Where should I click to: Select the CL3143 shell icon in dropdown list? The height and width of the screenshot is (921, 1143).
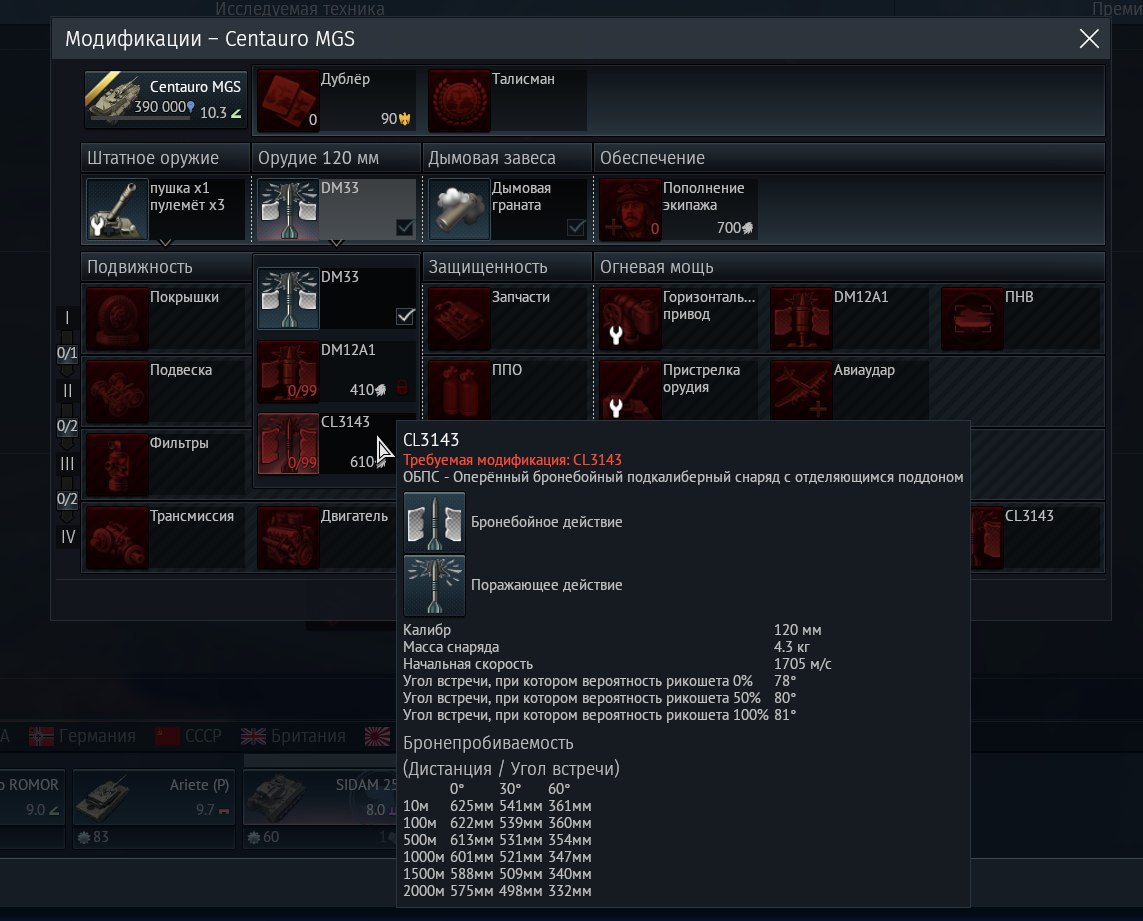point(288,443)
